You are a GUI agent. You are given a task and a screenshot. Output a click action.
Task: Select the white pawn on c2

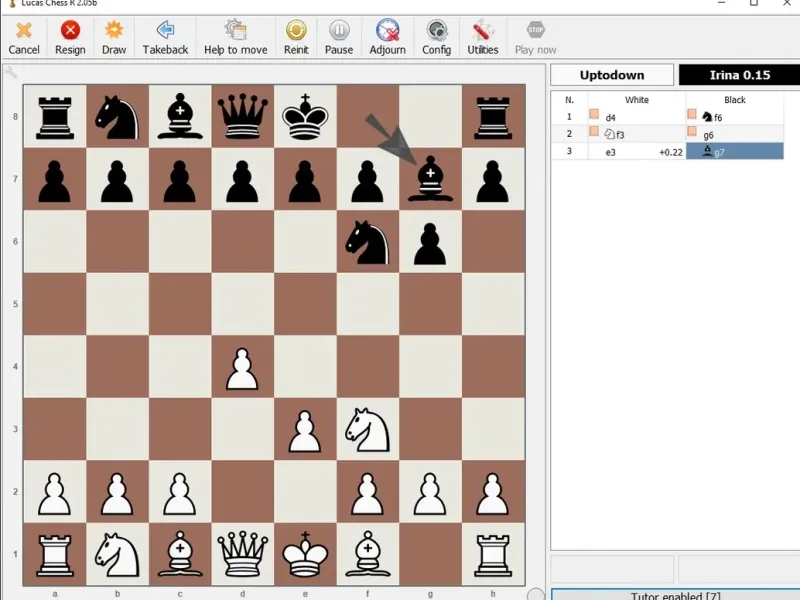[x=180, y=494]
